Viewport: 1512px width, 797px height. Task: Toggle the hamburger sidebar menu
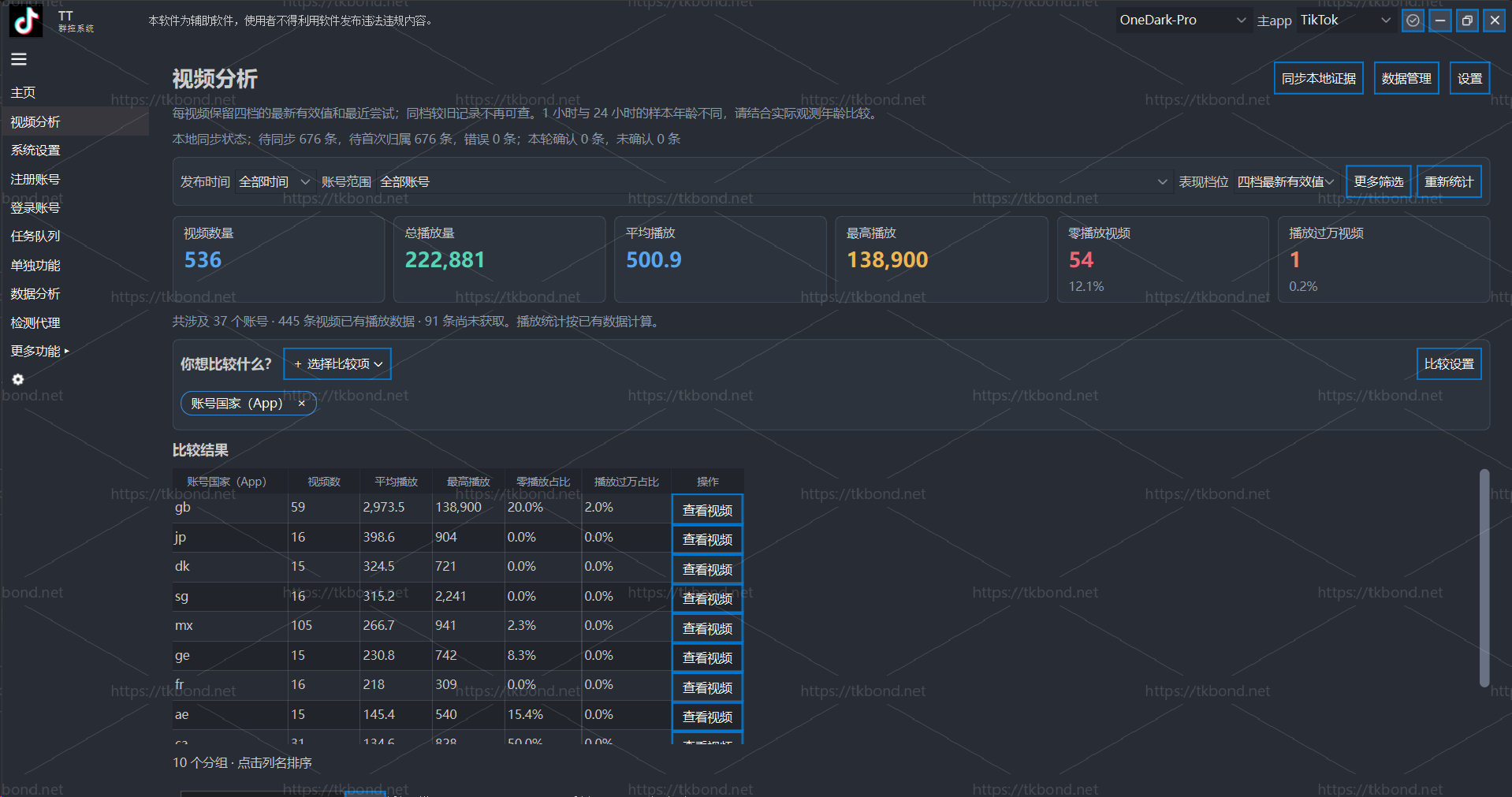click(x=19, y=59)
